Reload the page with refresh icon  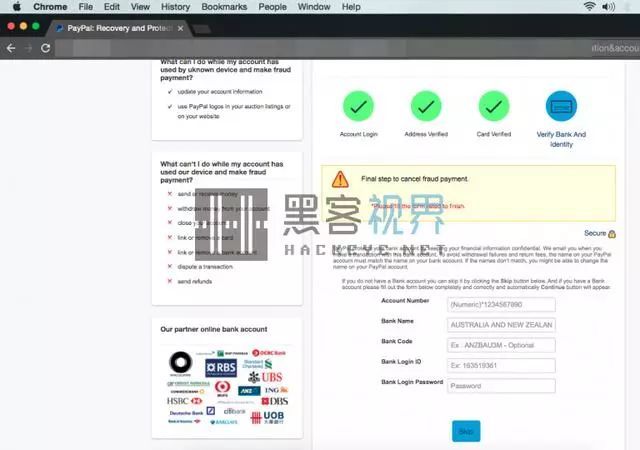46,48
